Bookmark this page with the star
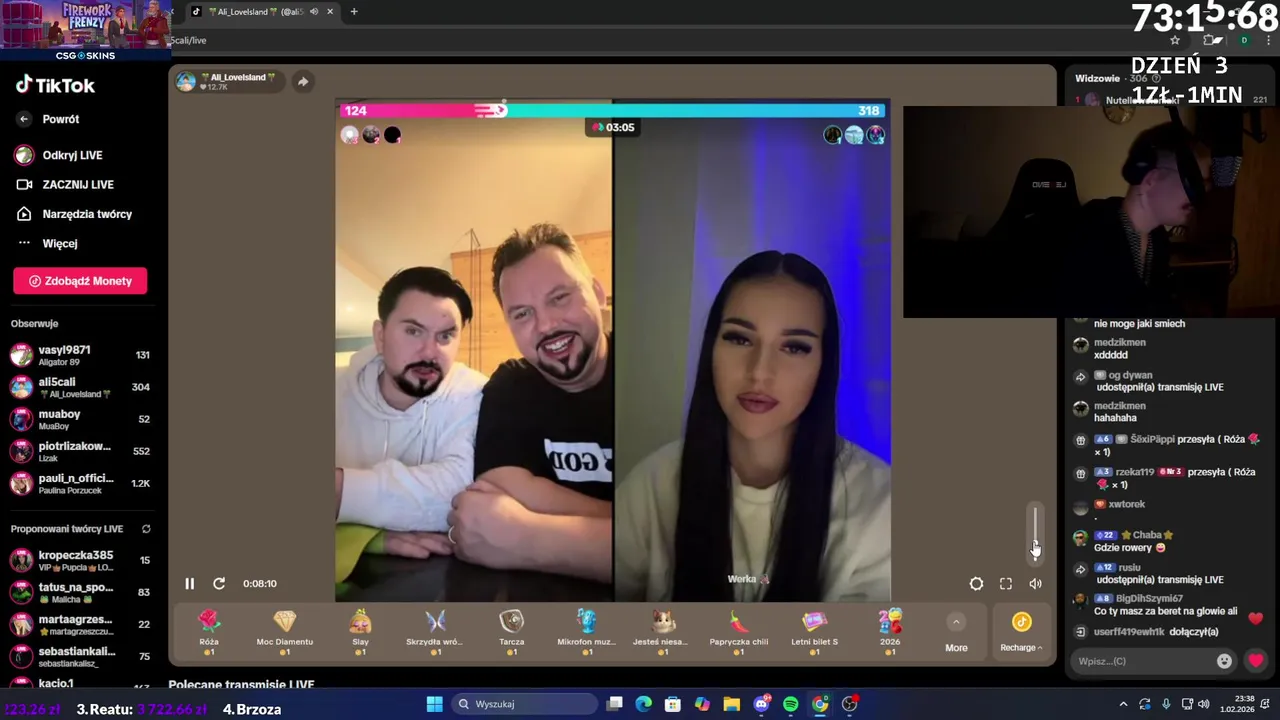Screen dimensions: 1280x720 point(1175,40)
